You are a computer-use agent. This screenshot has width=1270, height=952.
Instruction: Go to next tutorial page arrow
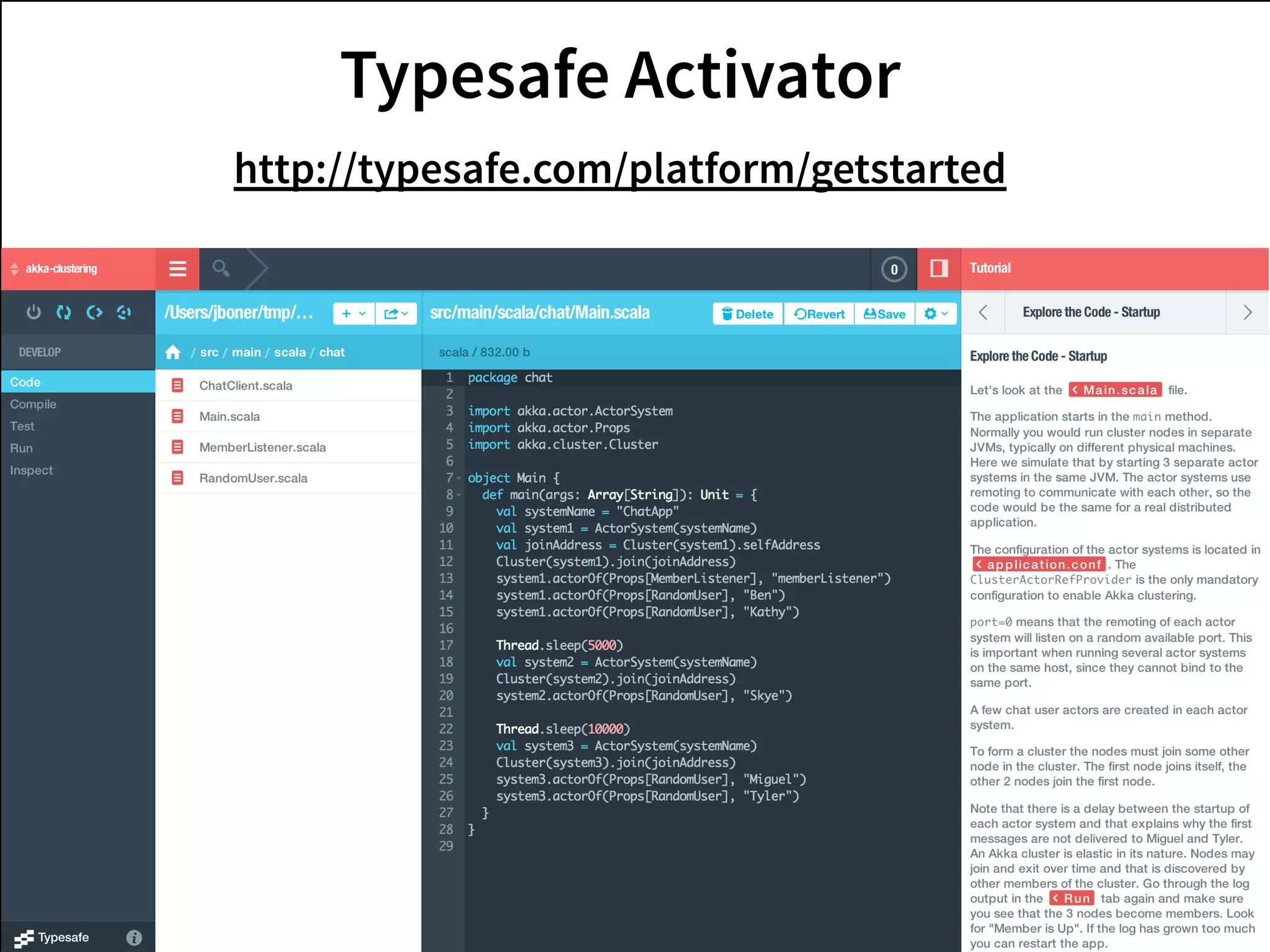(x=1248, y=312)
